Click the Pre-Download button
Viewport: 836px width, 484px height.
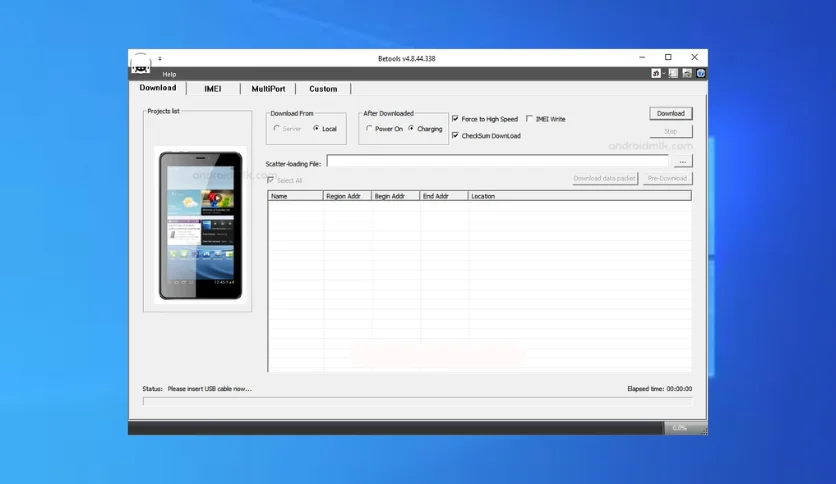[x=667, y=178]
